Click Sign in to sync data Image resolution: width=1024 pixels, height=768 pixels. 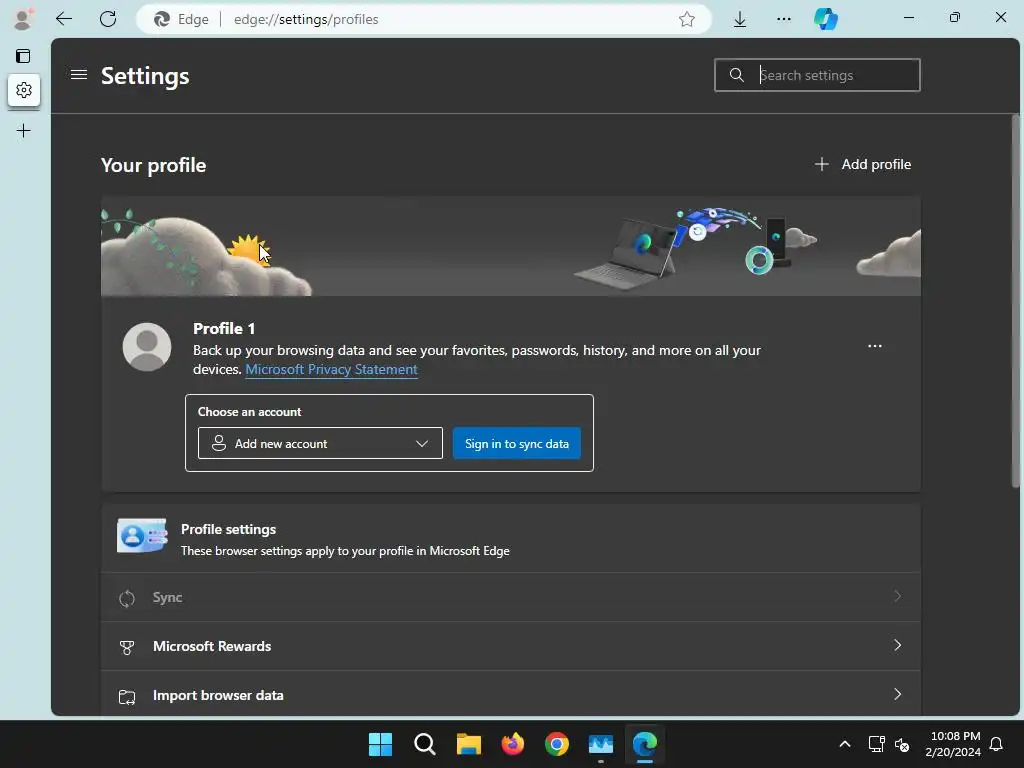517,443
